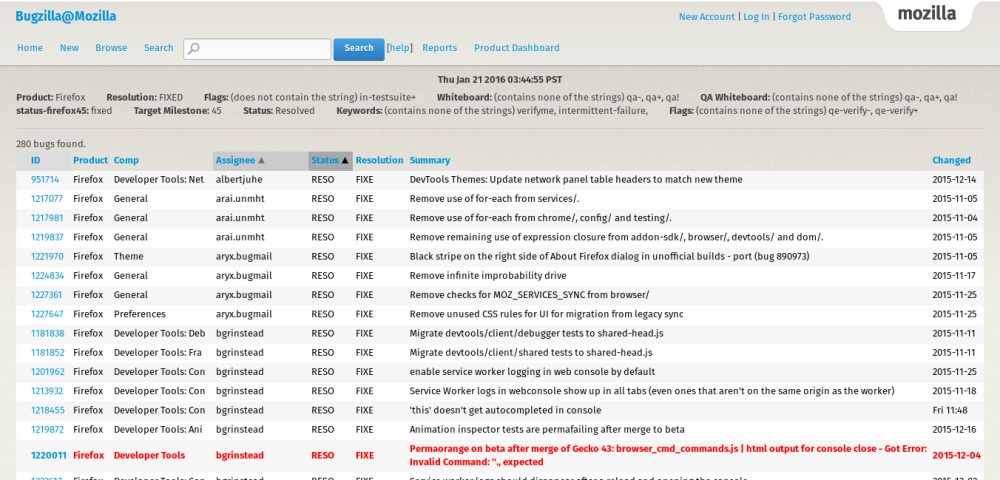Open bug 1217981
The image size is (1000, 480).
47,218
